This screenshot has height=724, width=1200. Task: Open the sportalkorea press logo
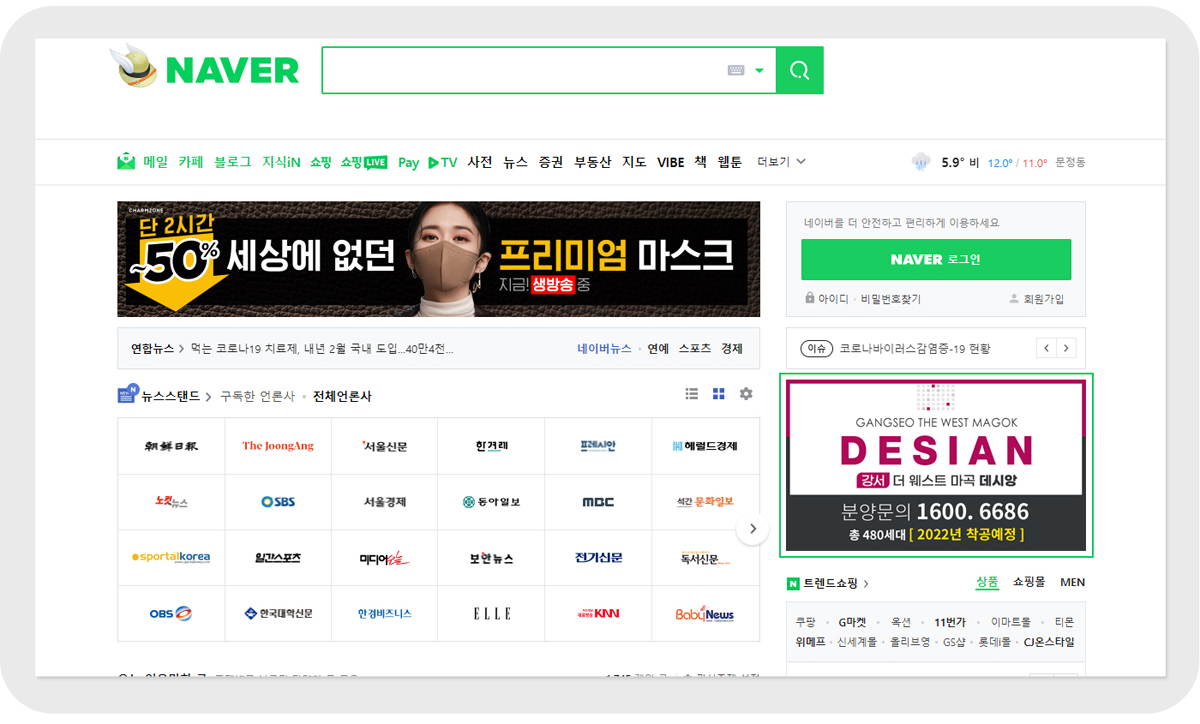coord(171,558)
